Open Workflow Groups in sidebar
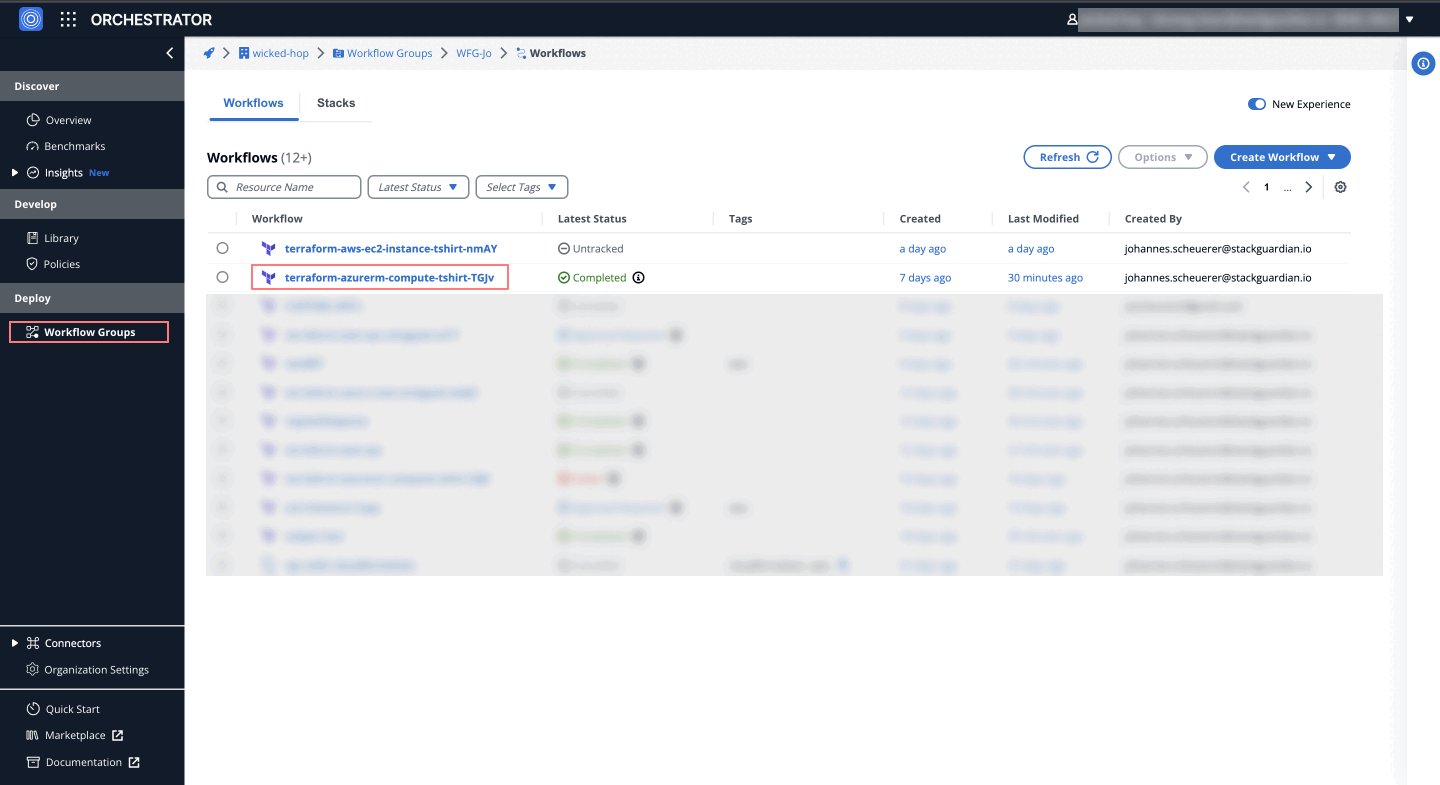Image resolution: width=1440 pixels, height=785 pixels. [x=89, y=332]
